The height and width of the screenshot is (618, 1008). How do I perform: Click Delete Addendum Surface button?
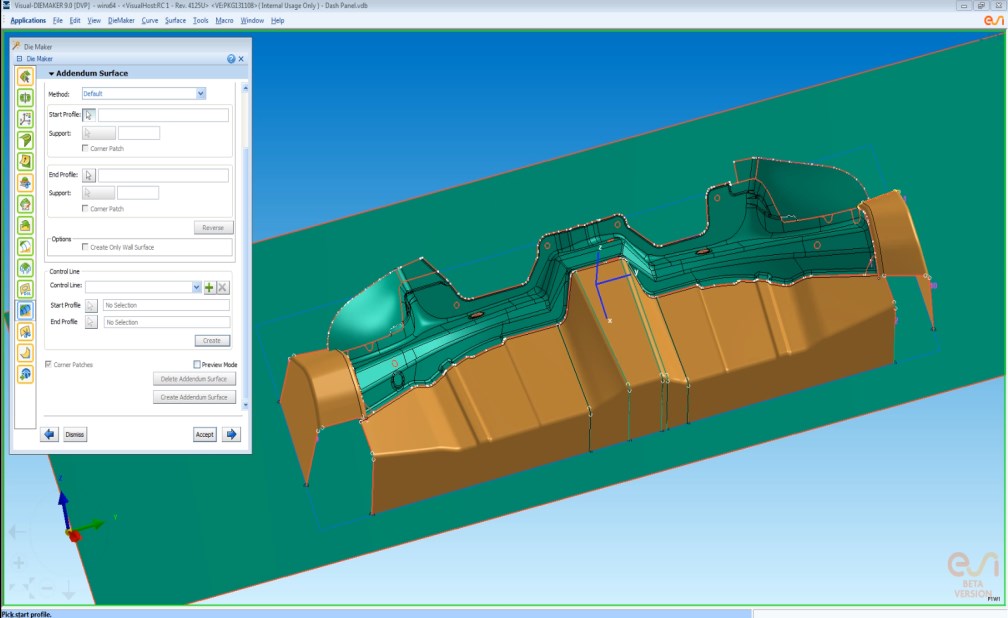click(194, 379)
